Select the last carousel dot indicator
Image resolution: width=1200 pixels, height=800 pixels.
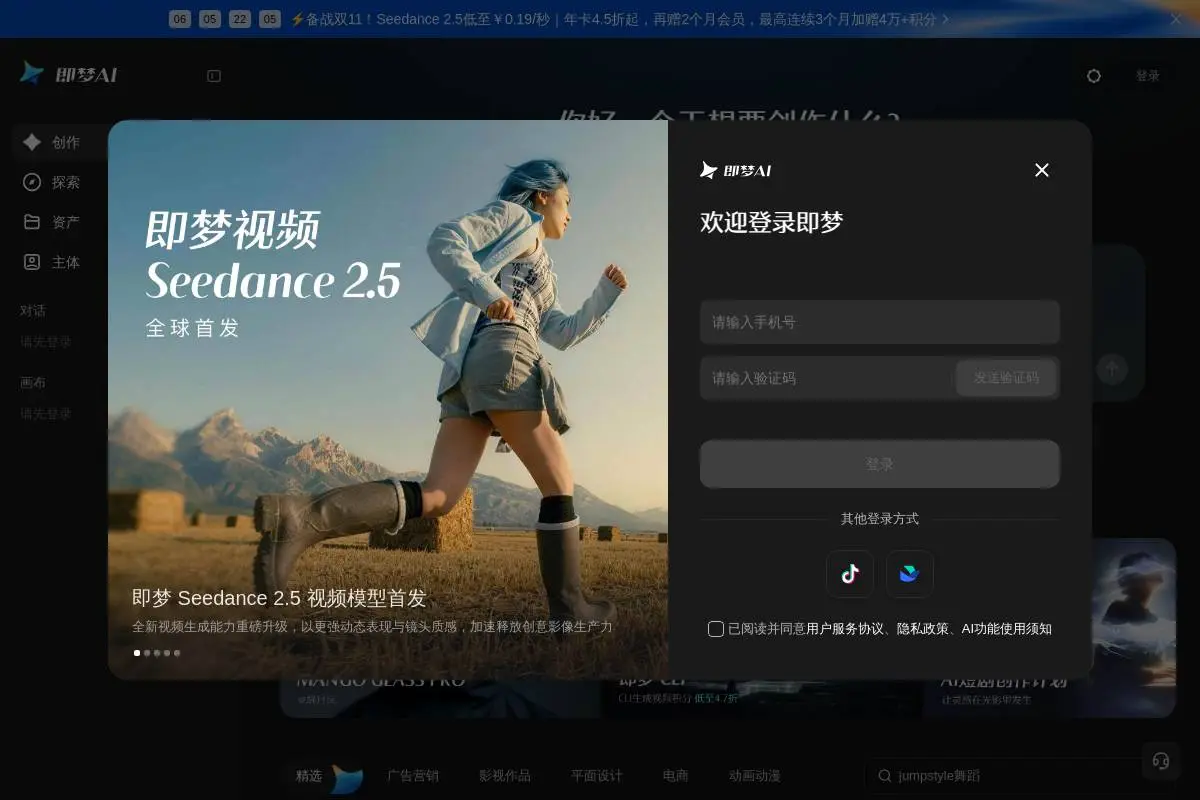[177, 653]
